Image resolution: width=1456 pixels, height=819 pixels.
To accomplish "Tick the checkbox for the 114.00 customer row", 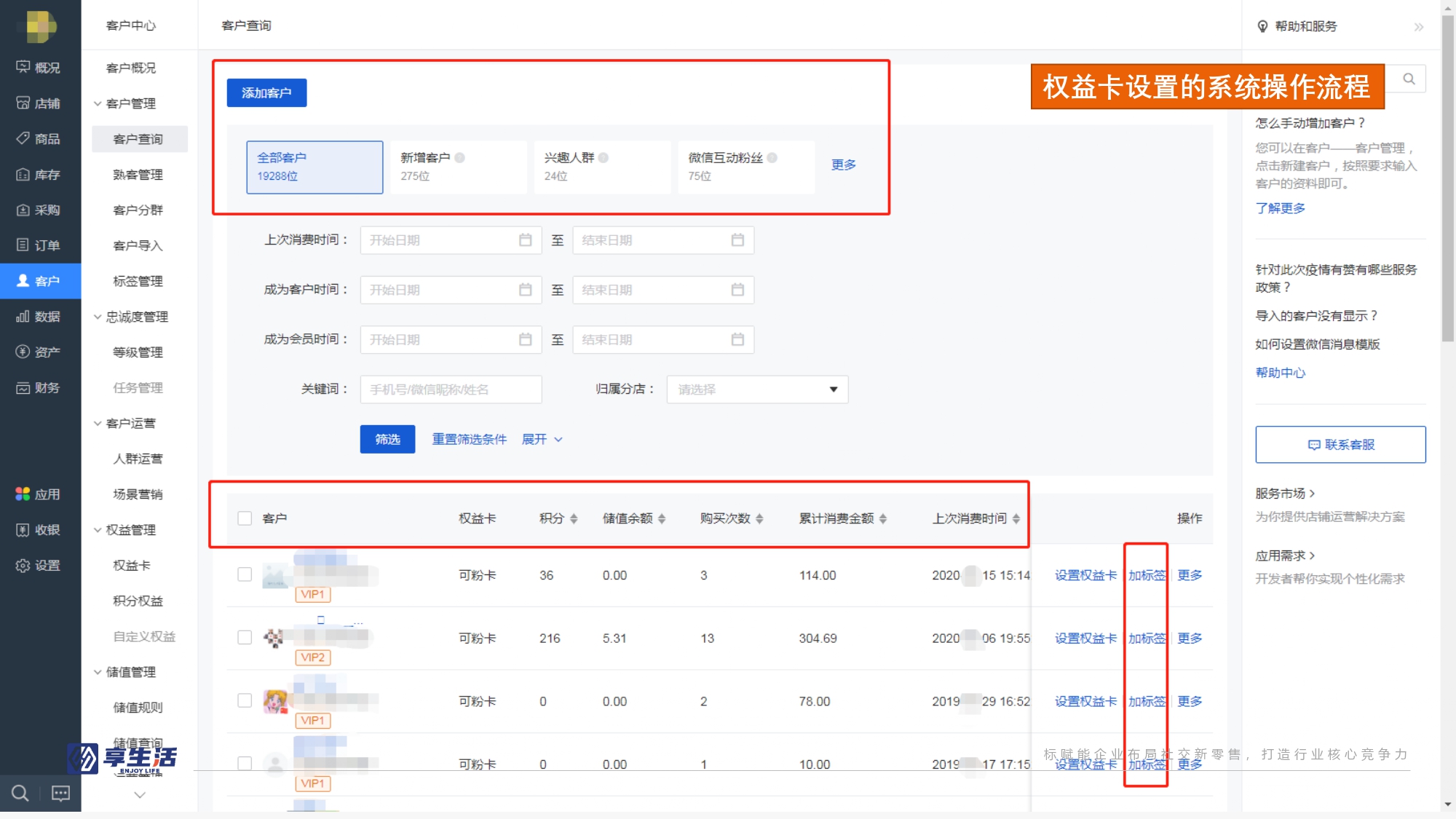I will tap(245, 574).
